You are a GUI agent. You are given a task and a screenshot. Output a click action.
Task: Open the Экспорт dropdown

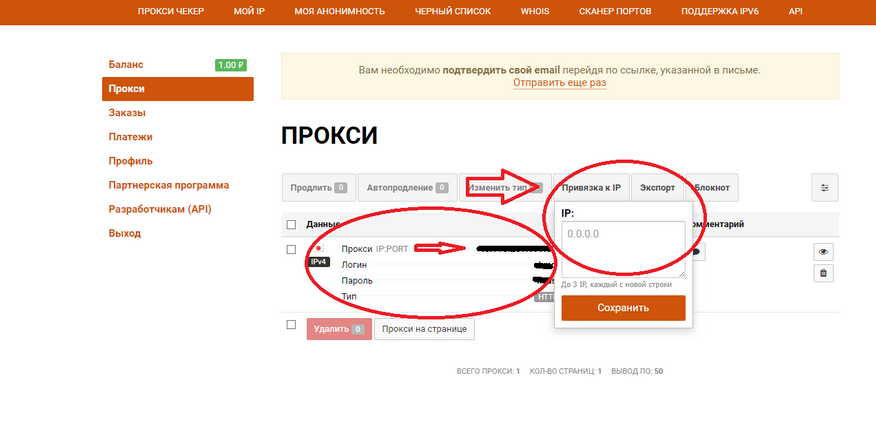658,188
